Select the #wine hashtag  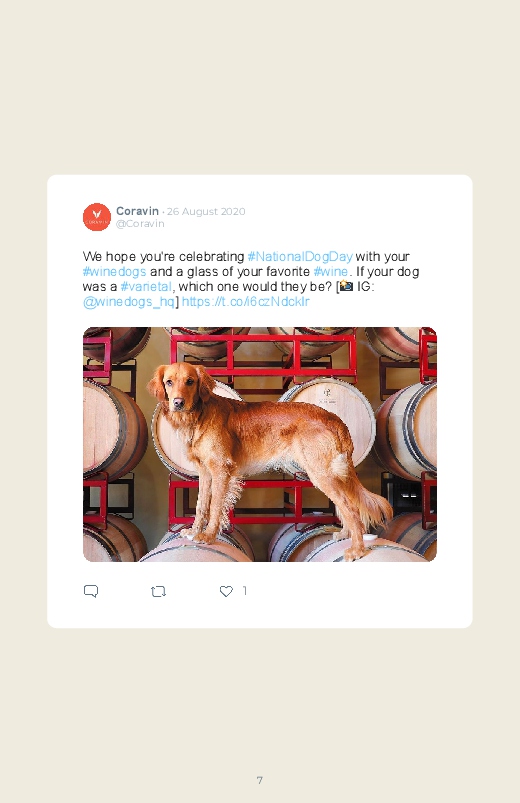tap(330, 271)
